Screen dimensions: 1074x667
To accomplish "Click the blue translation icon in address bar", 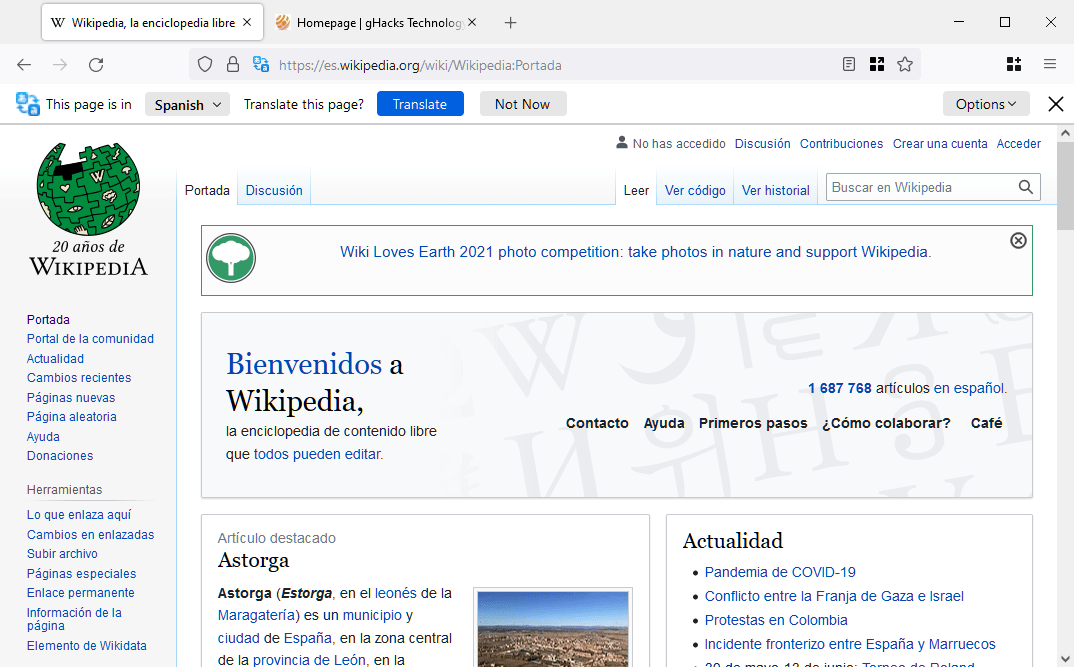I will [x=260, y=63].
